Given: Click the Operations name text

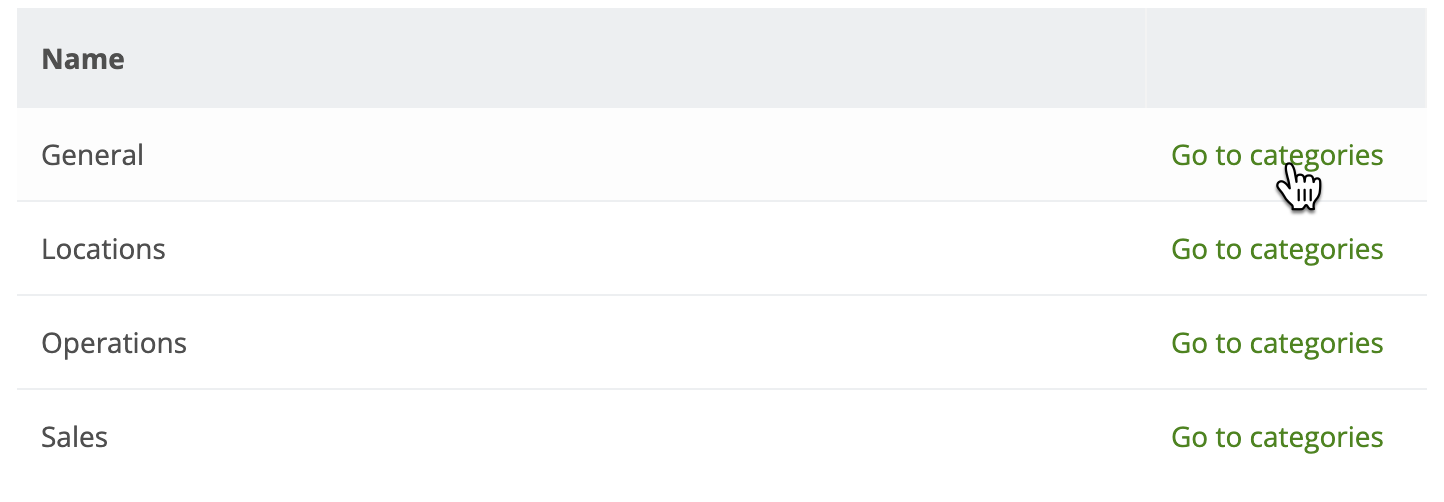Looking at the screenshot, I should (114, 343).
